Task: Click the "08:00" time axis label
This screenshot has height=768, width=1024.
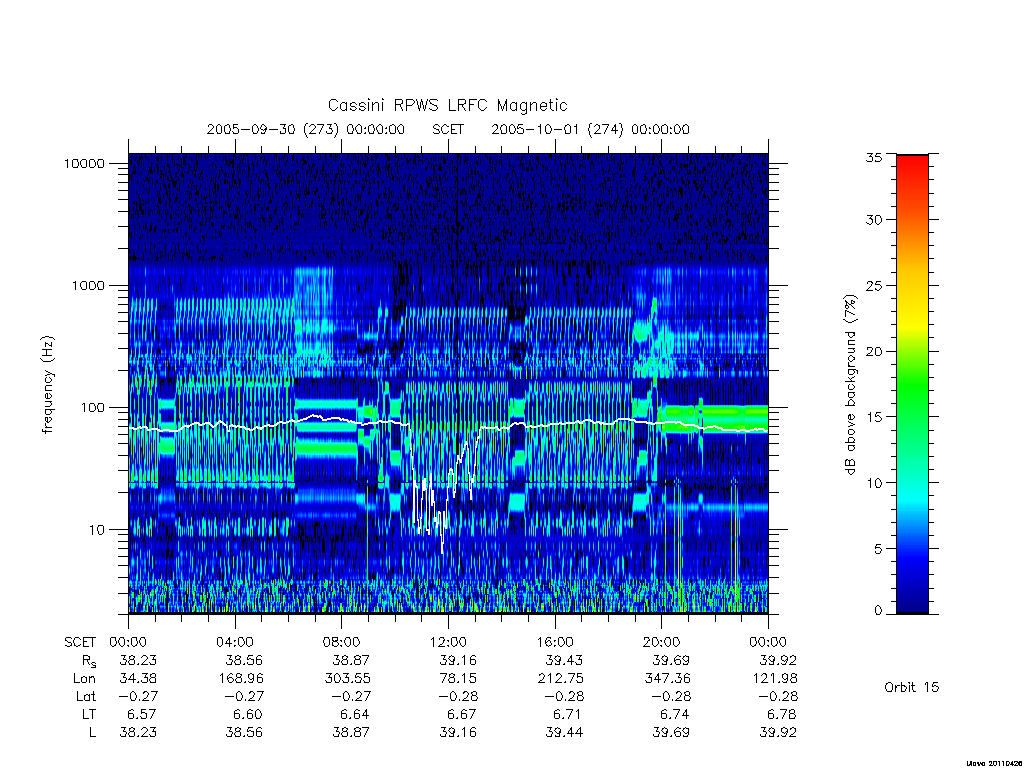Action: coord(342,643)
